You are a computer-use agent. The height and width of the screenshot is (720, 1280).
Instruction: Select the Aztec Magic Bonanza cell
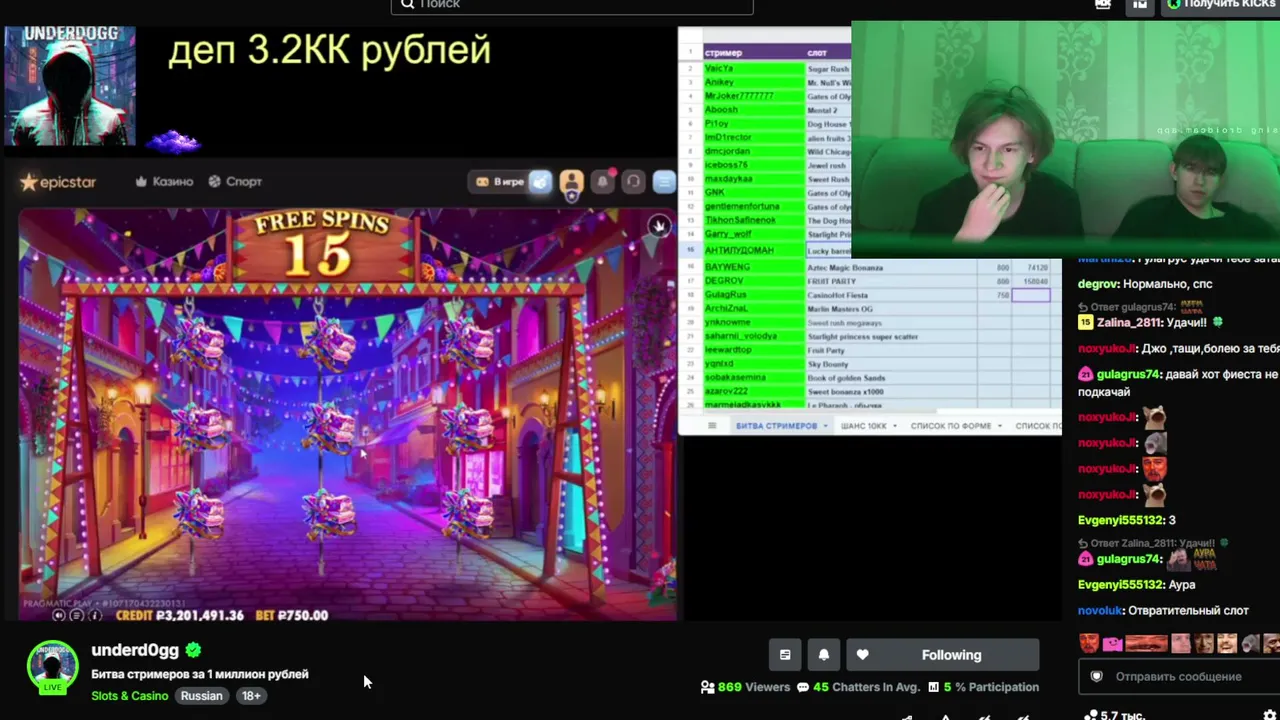(892, 268)
